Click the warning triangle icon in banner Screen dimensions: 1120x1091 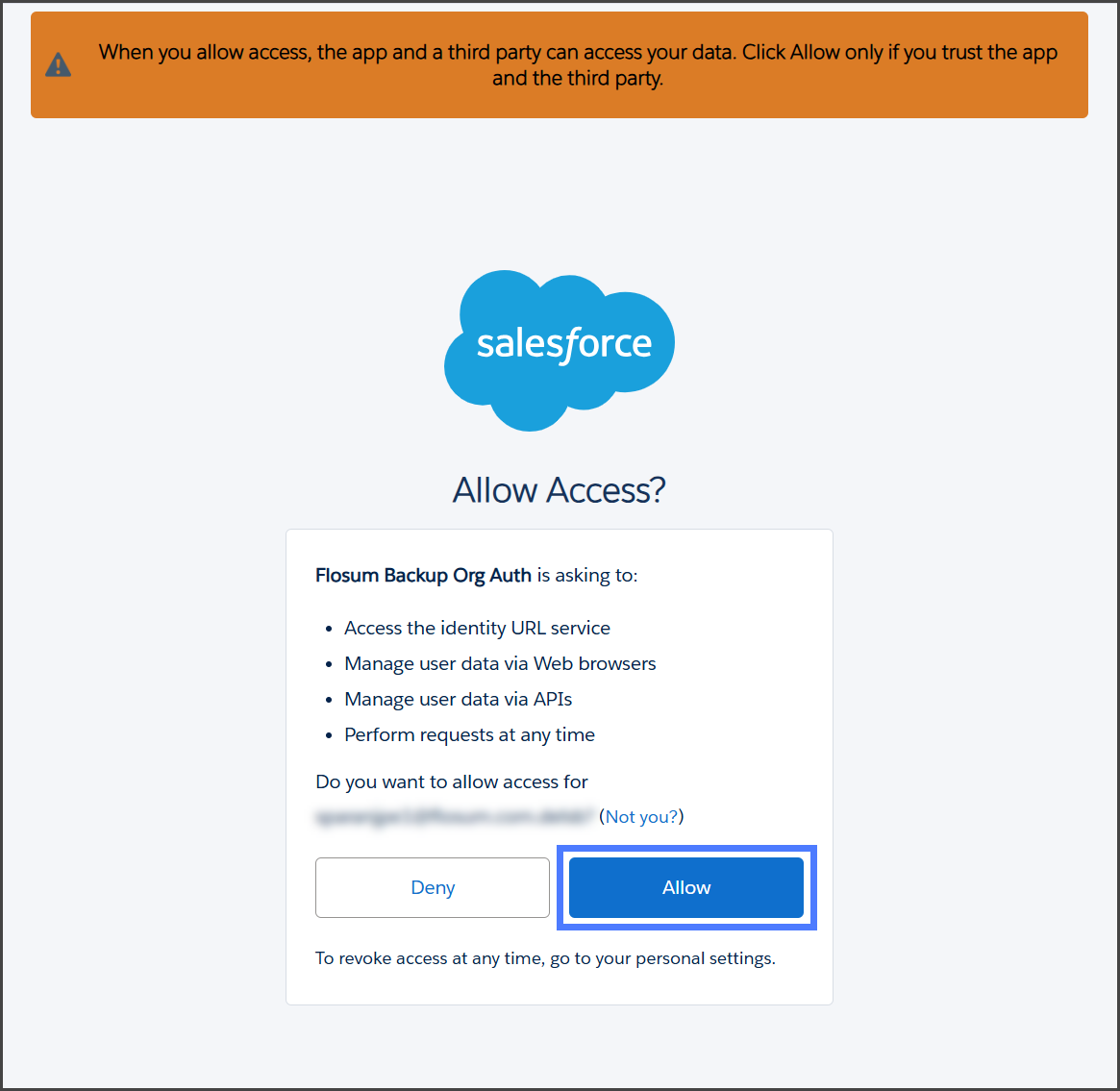[59, 65]
